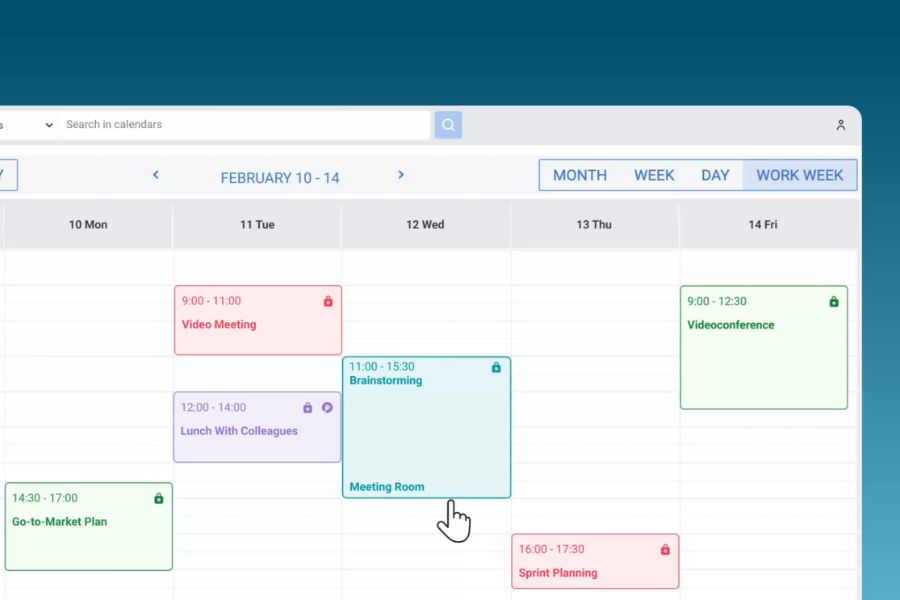The image size is (900, 600).
Task: Select the 11 Tue column header
Action: click(x=257, y=224)
